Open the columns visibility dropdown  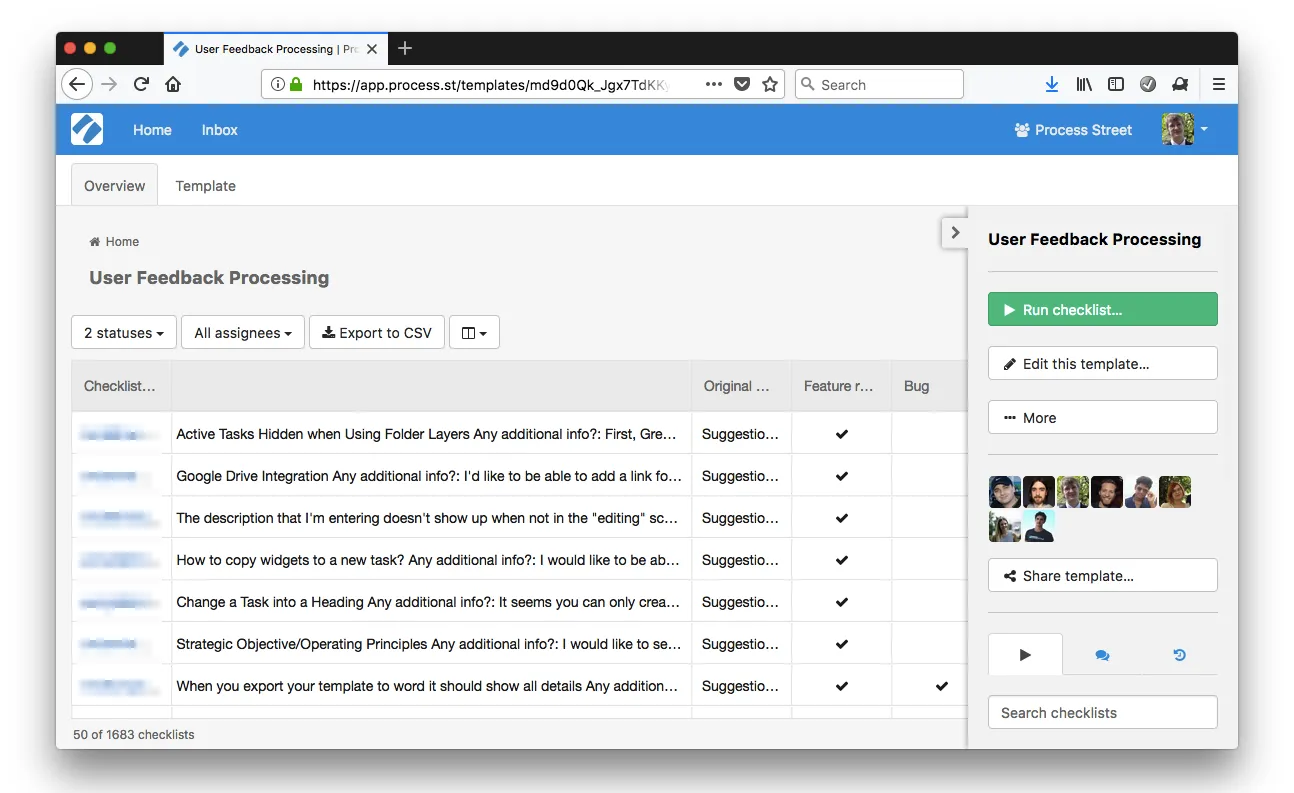coord(474,333)
